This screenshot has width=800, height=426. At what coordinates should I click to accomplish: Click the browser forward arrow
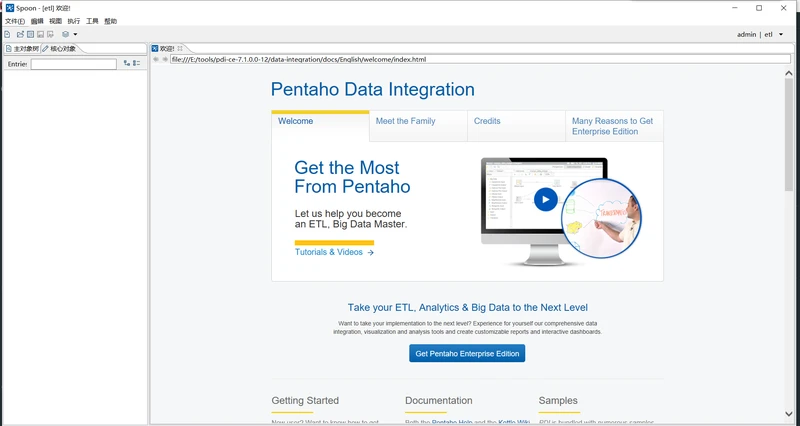point(165,59)
